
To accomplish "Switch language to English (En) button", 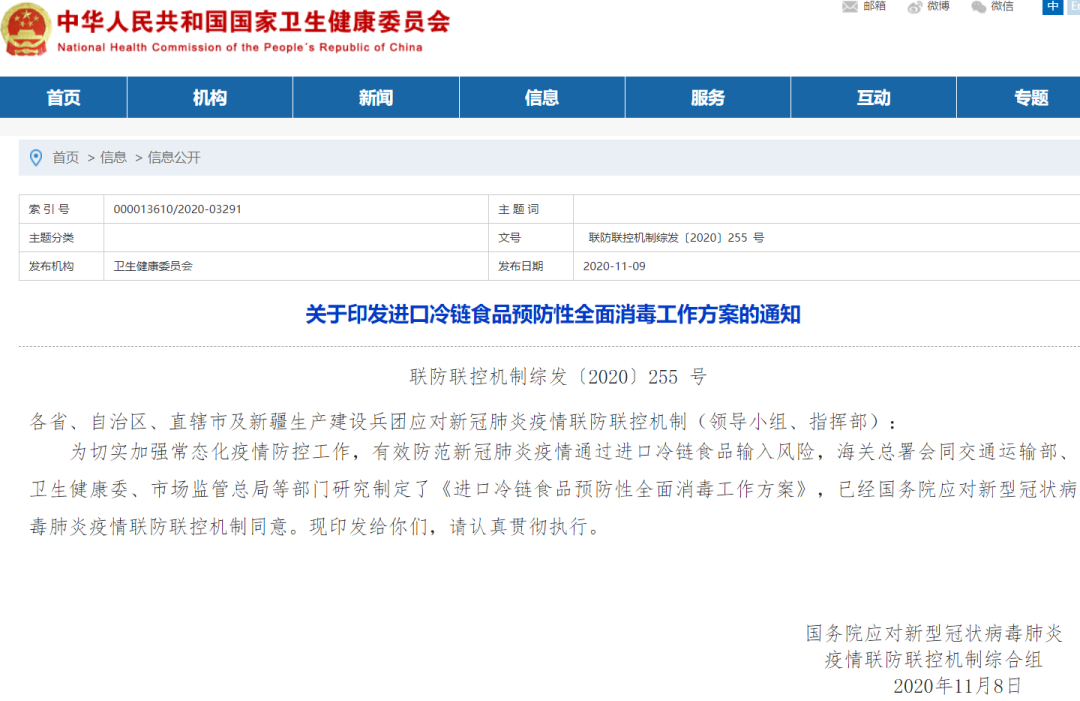I will [x=1073, y=6].
